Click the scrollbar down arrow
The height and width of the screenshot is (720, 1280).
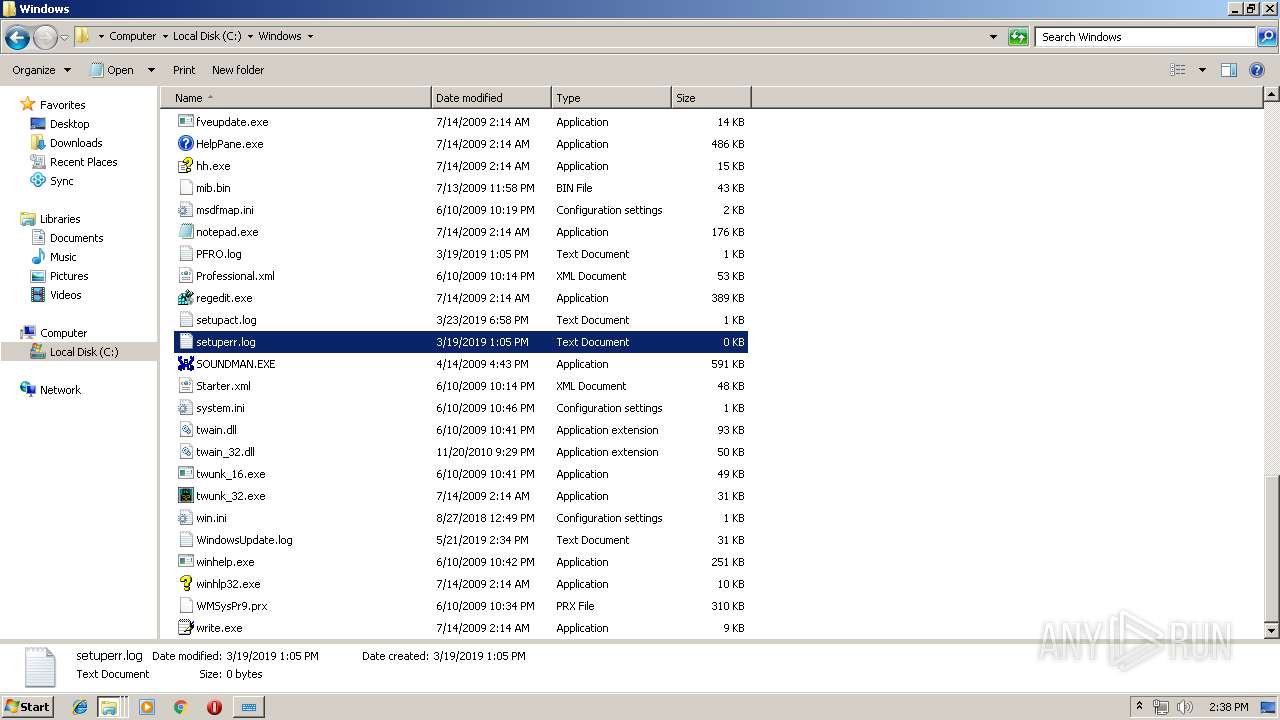[1271, 631]
